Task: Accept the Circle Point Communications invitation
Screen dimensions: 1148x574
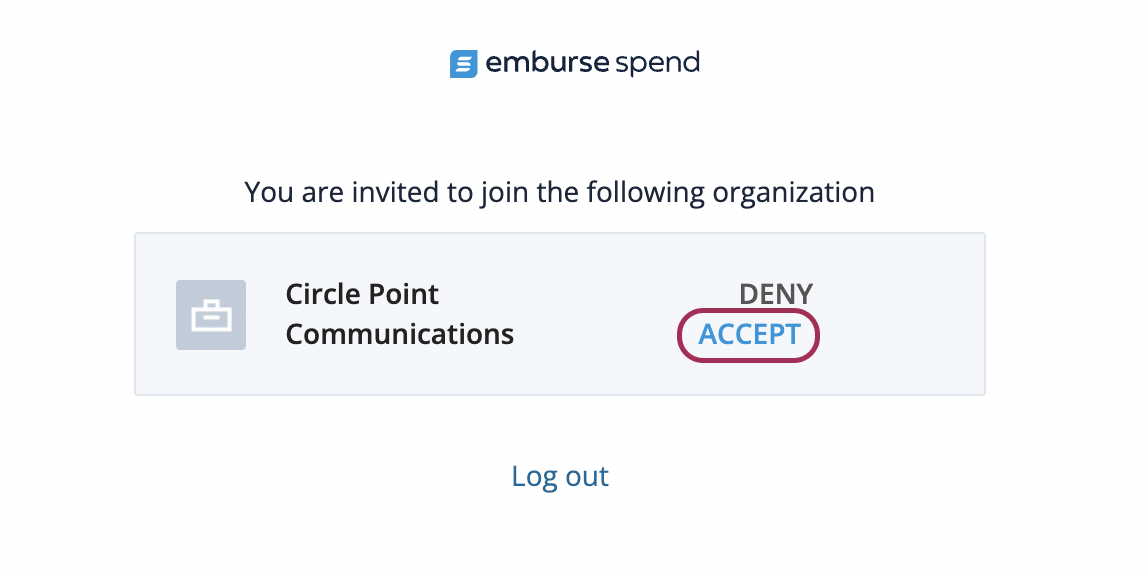Action: [749, 334]
